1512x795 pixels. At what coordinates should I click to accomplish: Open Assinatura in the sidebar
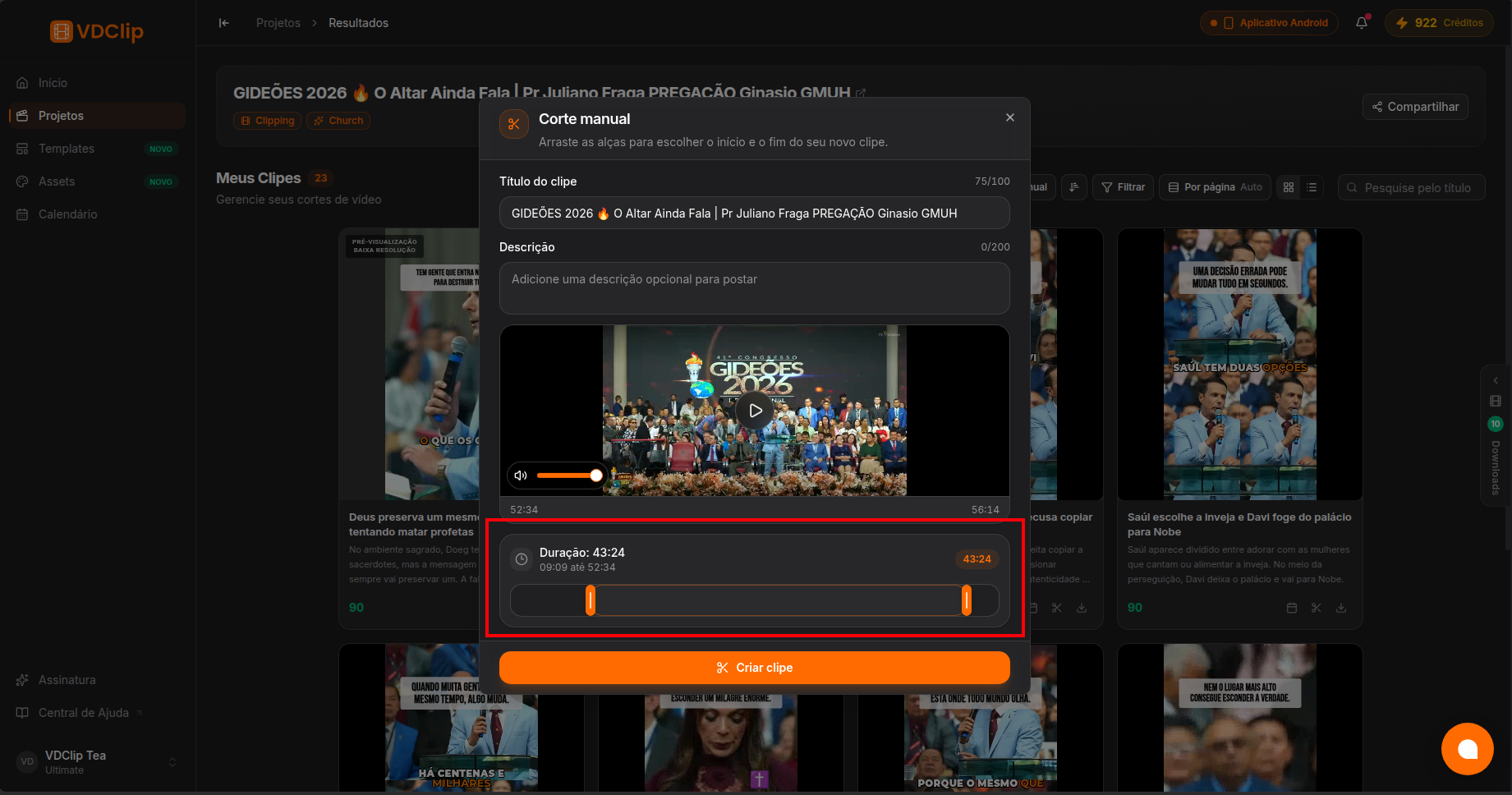(97, 680)
